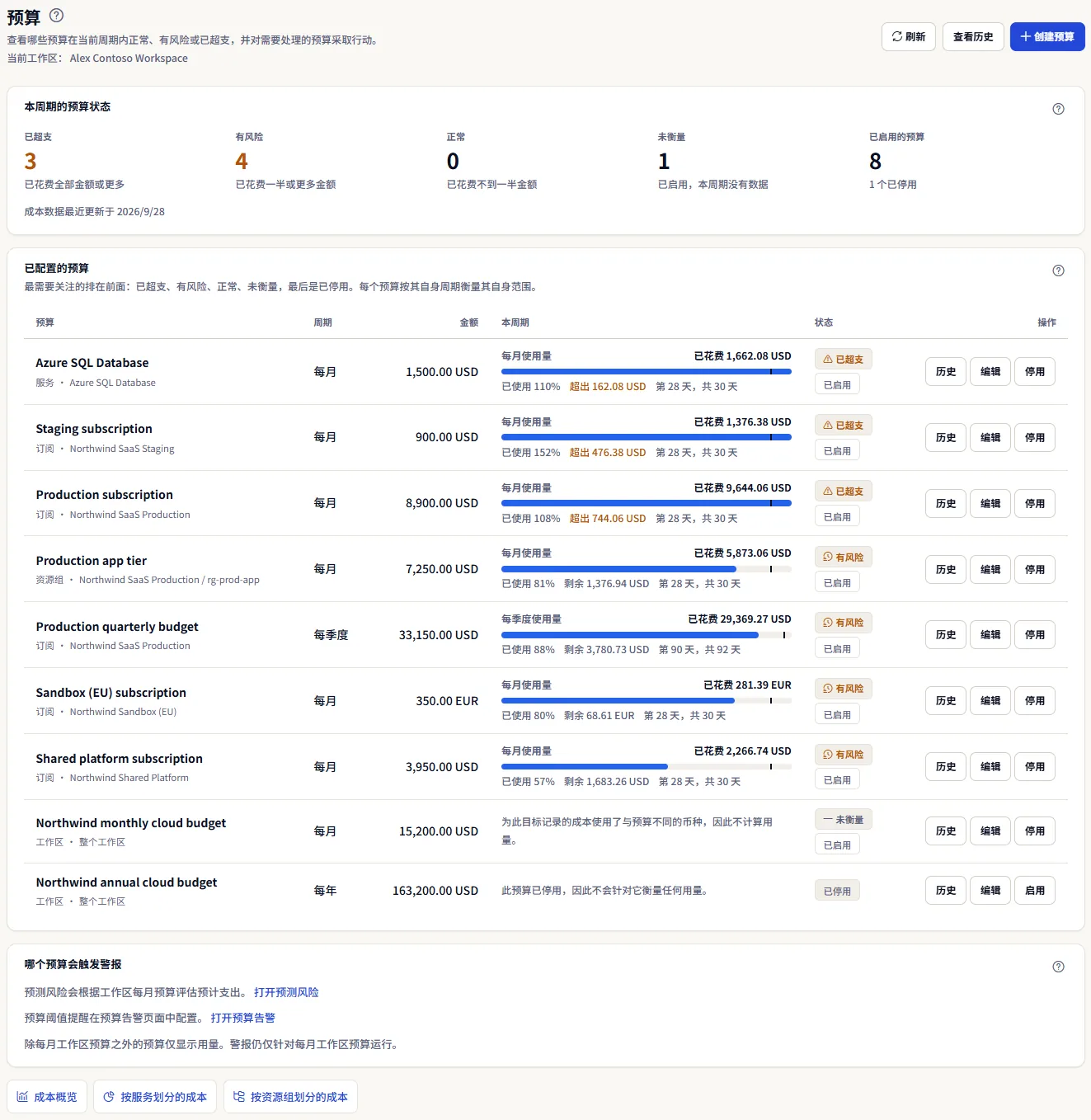1091x1120 pixels.
Task: Open 历史 for Production quarterly budget
Action: 946,635
